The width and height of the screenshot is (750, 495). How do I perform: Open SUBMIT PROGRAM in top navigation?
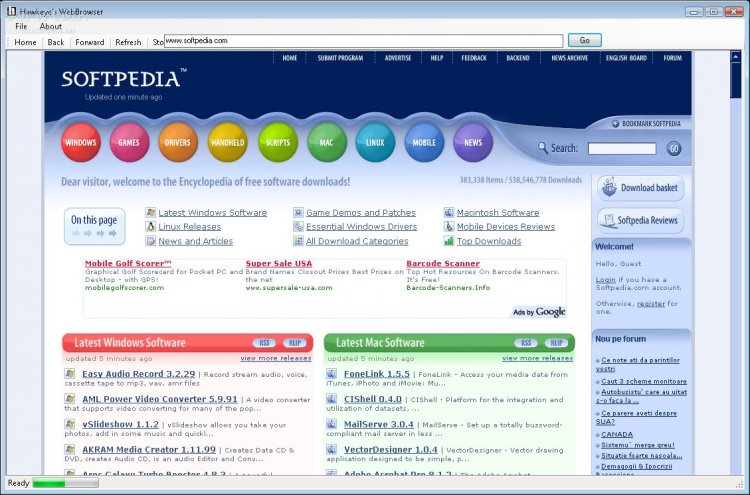340,58
